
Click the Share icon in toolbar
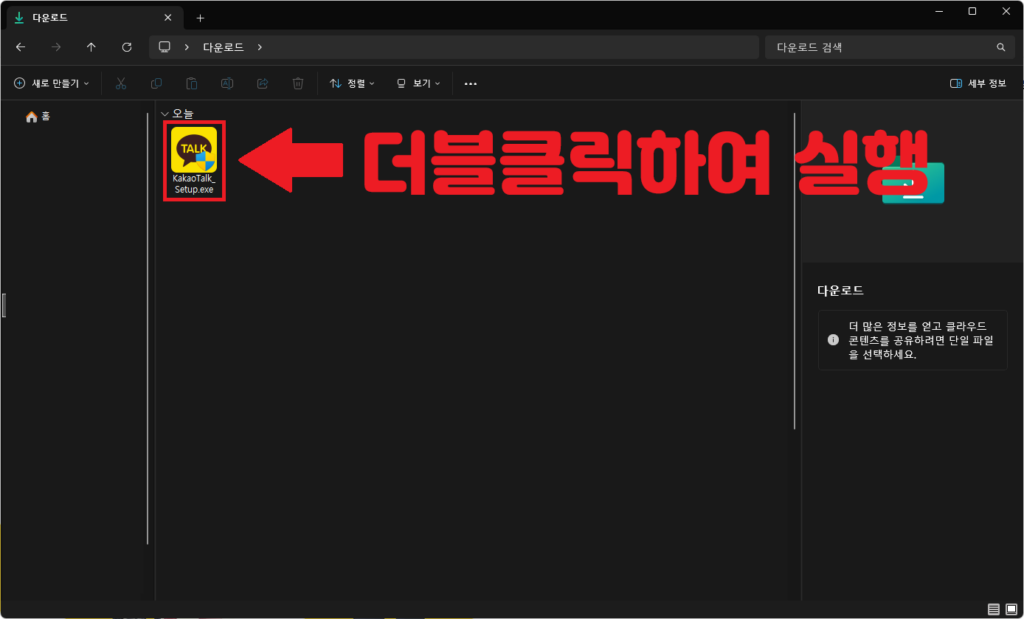point(263,84)
